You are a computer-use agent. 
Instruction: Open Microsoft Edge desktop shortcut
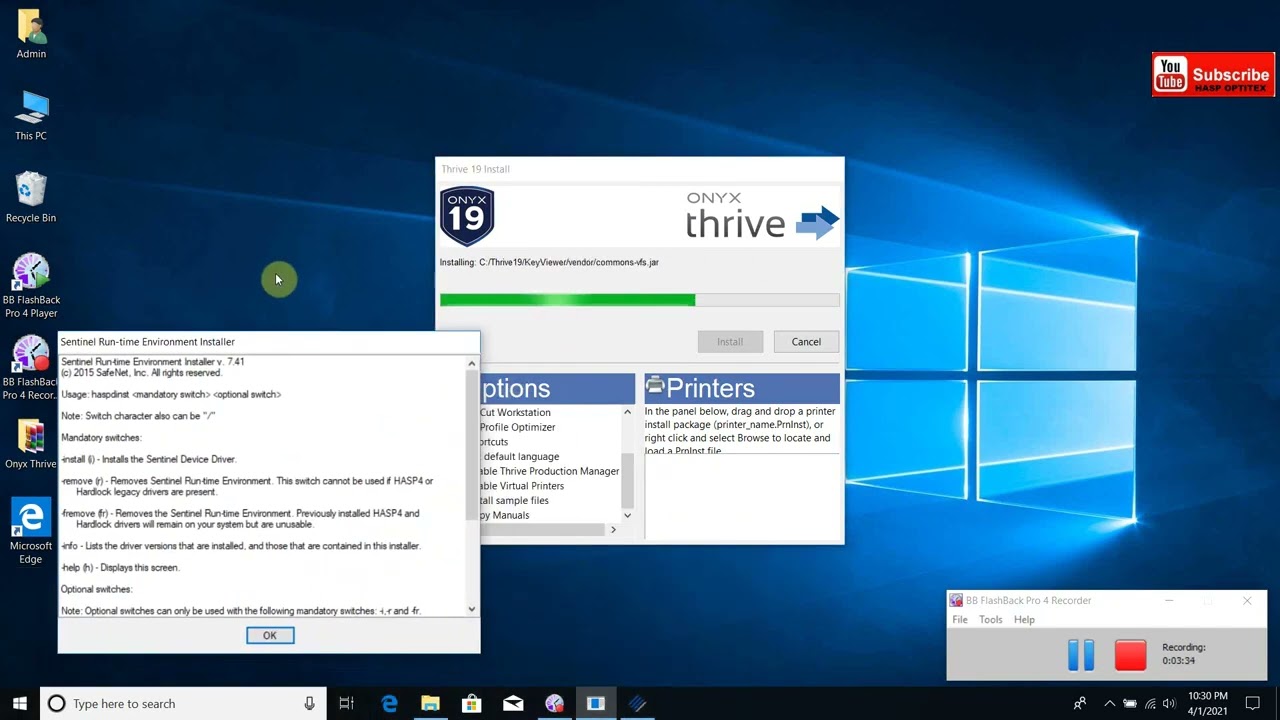pyautogui.click(x=31, y=533)
